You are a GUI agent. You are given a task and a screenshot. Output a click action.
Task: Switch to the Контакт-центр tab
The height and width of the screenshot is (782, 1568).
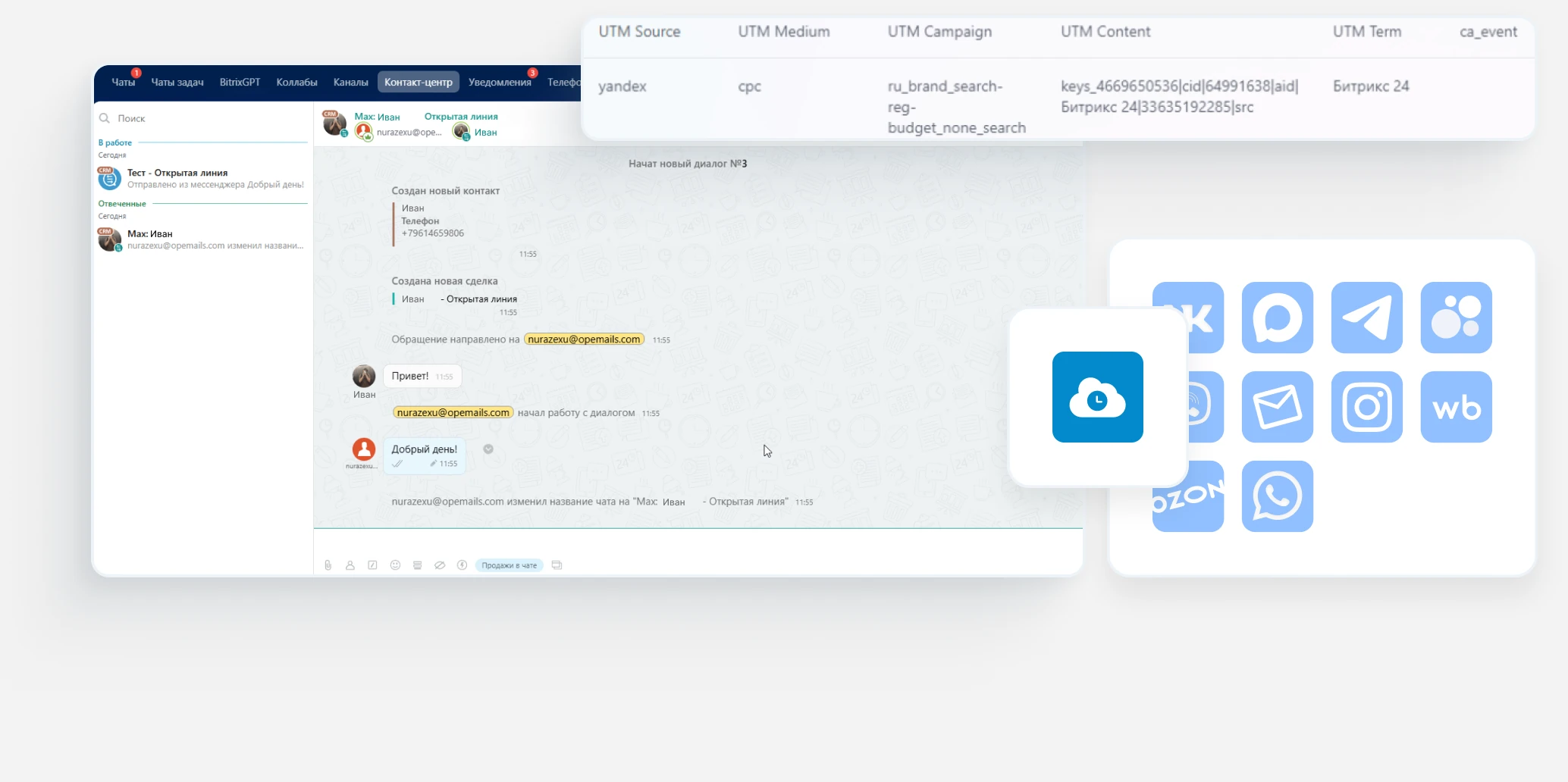[x=418, y=82]
